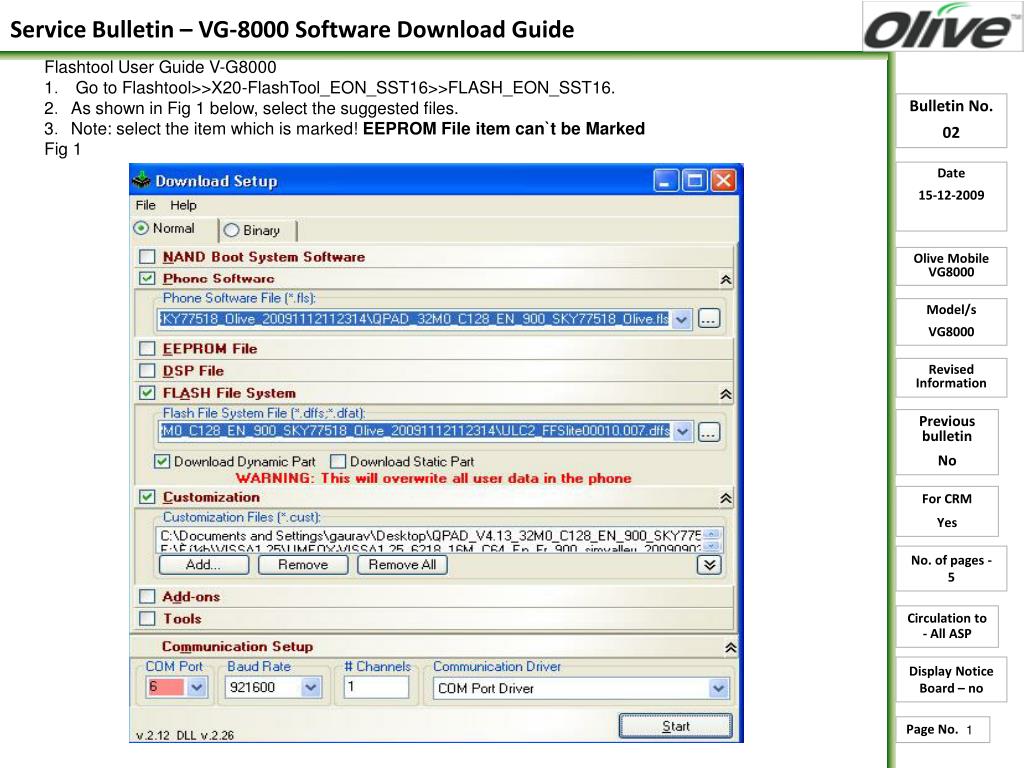Screen dimensions: 1024x768
Task: Collapse the Customization section
Action: tap(726, 498)
